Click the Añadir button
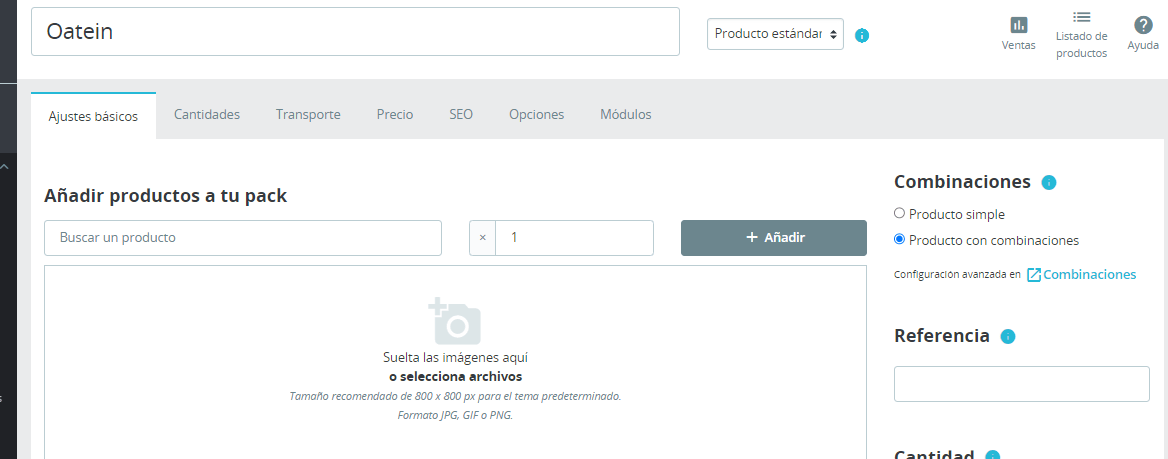This screenshot has height=459, width=1168. [774, 238]
